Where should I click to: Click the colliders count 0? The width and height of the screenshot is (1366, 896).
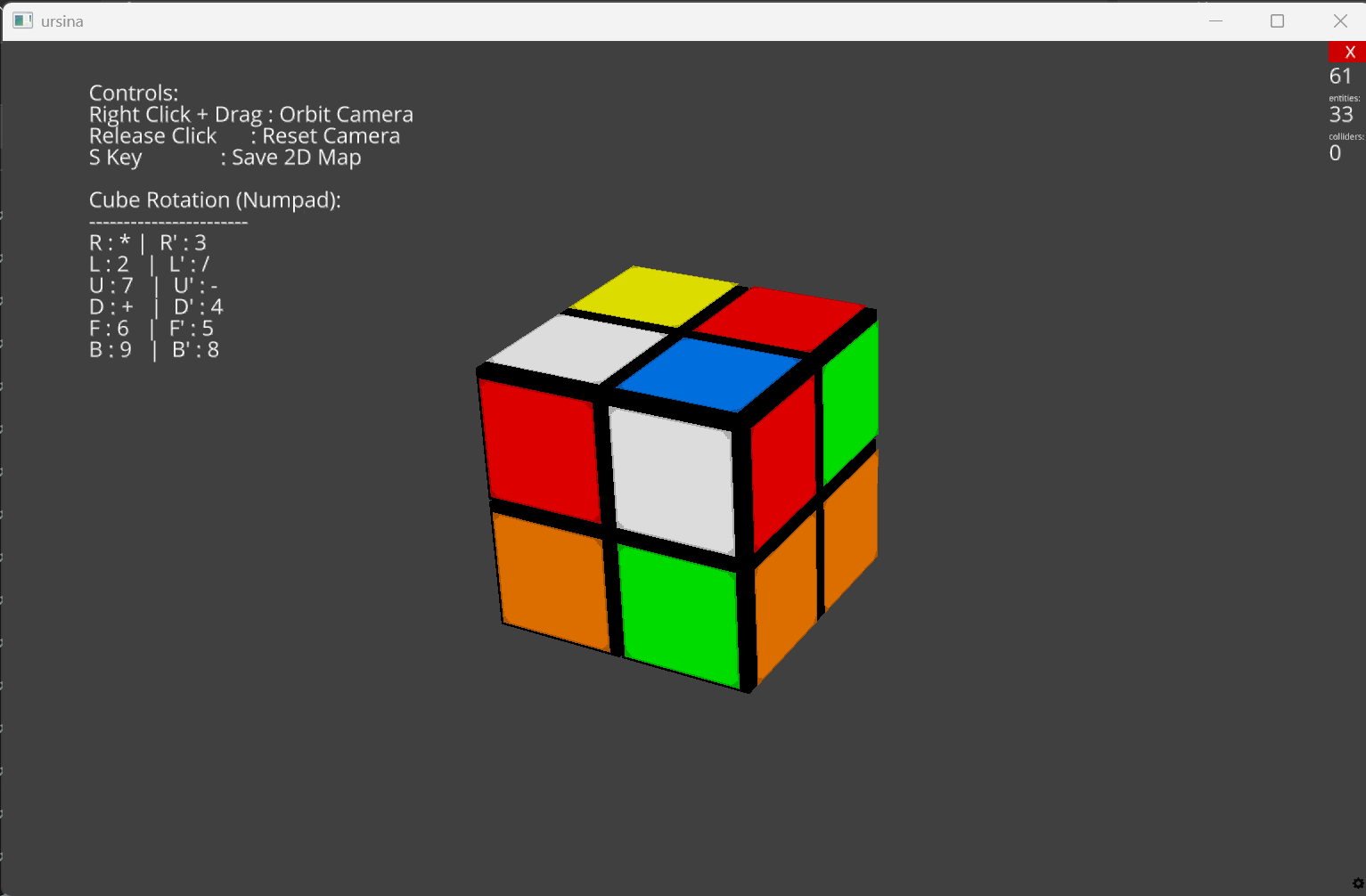click(x=1335, y=153)
